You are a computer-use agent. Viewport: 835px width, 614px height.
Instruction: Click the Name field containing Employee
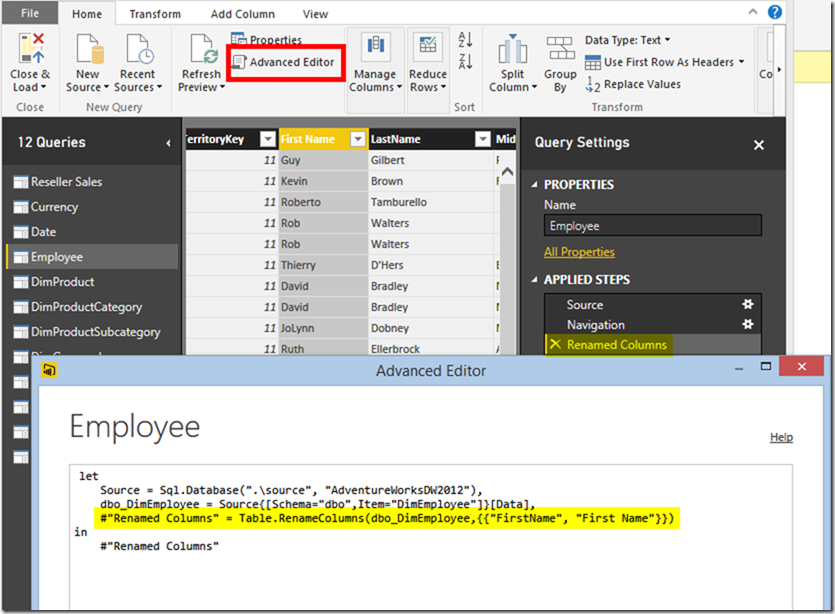click(653, 225)
